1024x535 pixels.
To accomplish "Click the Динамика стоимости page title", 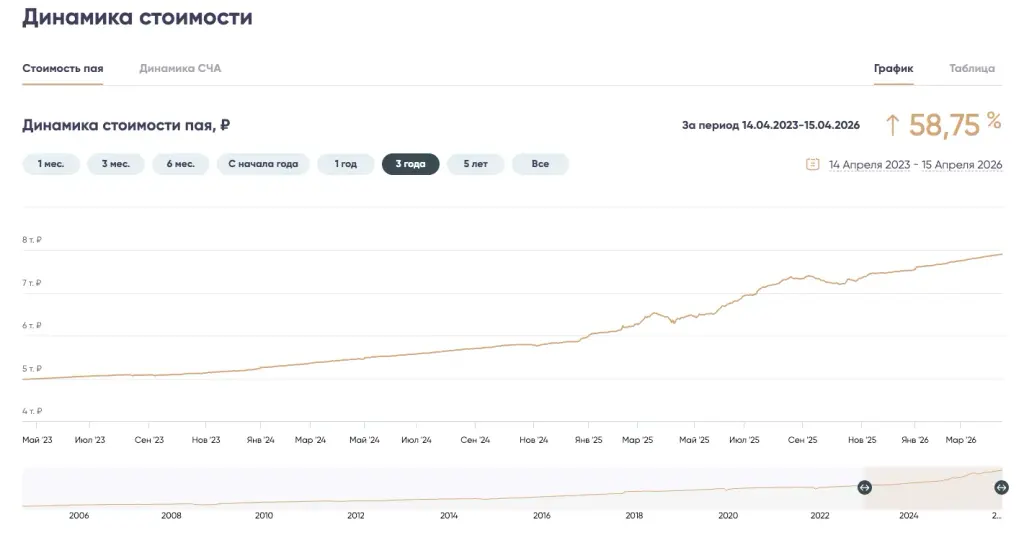I will 137,16.
